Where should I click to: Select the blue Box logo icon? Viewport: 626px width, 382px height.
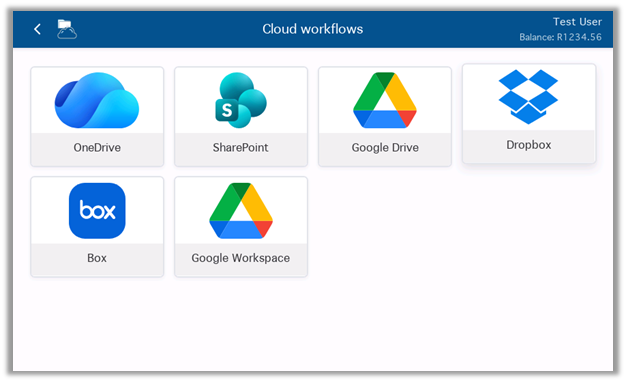click(x=97, y=211)
